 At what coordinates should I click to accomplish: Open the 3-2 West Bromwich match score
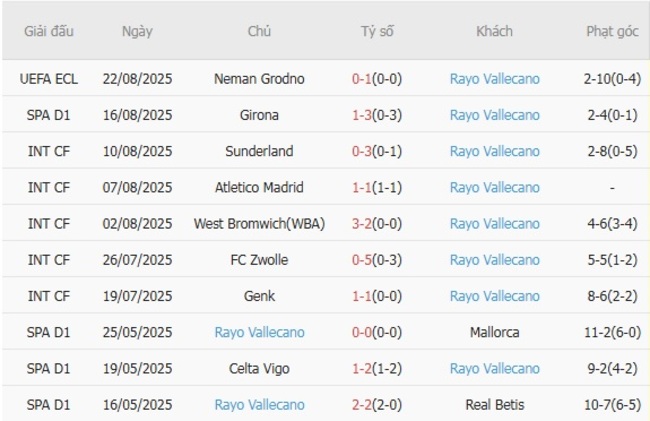[365, 224]
